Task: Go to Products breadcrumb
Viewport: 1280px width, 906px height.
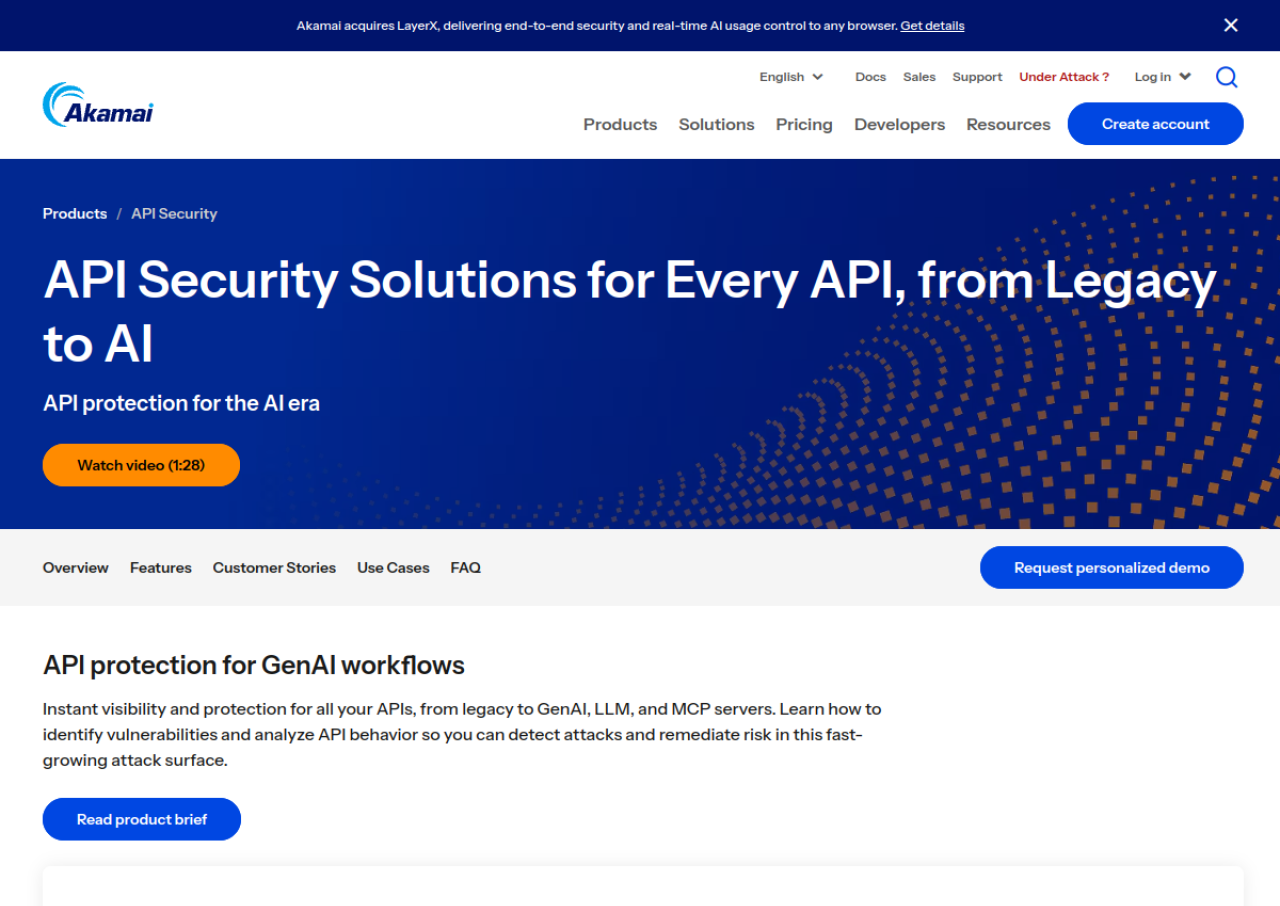Action: click(75, 214)
